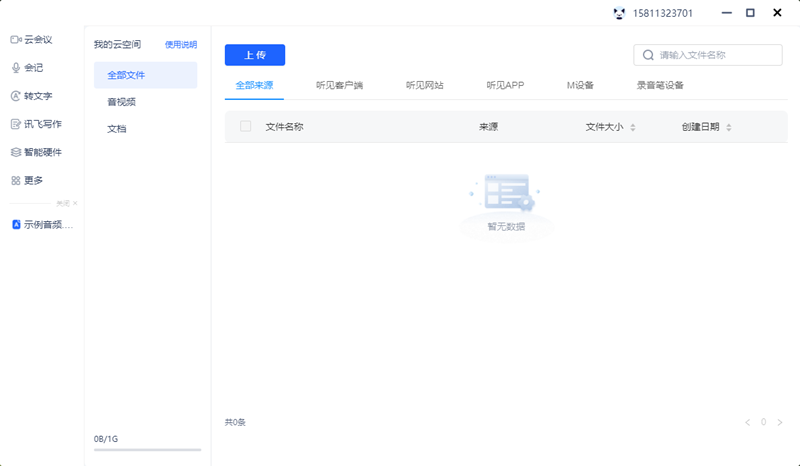Switch to the 录音笔设备 tab
800x466 pixels.
tap(660, 85)
